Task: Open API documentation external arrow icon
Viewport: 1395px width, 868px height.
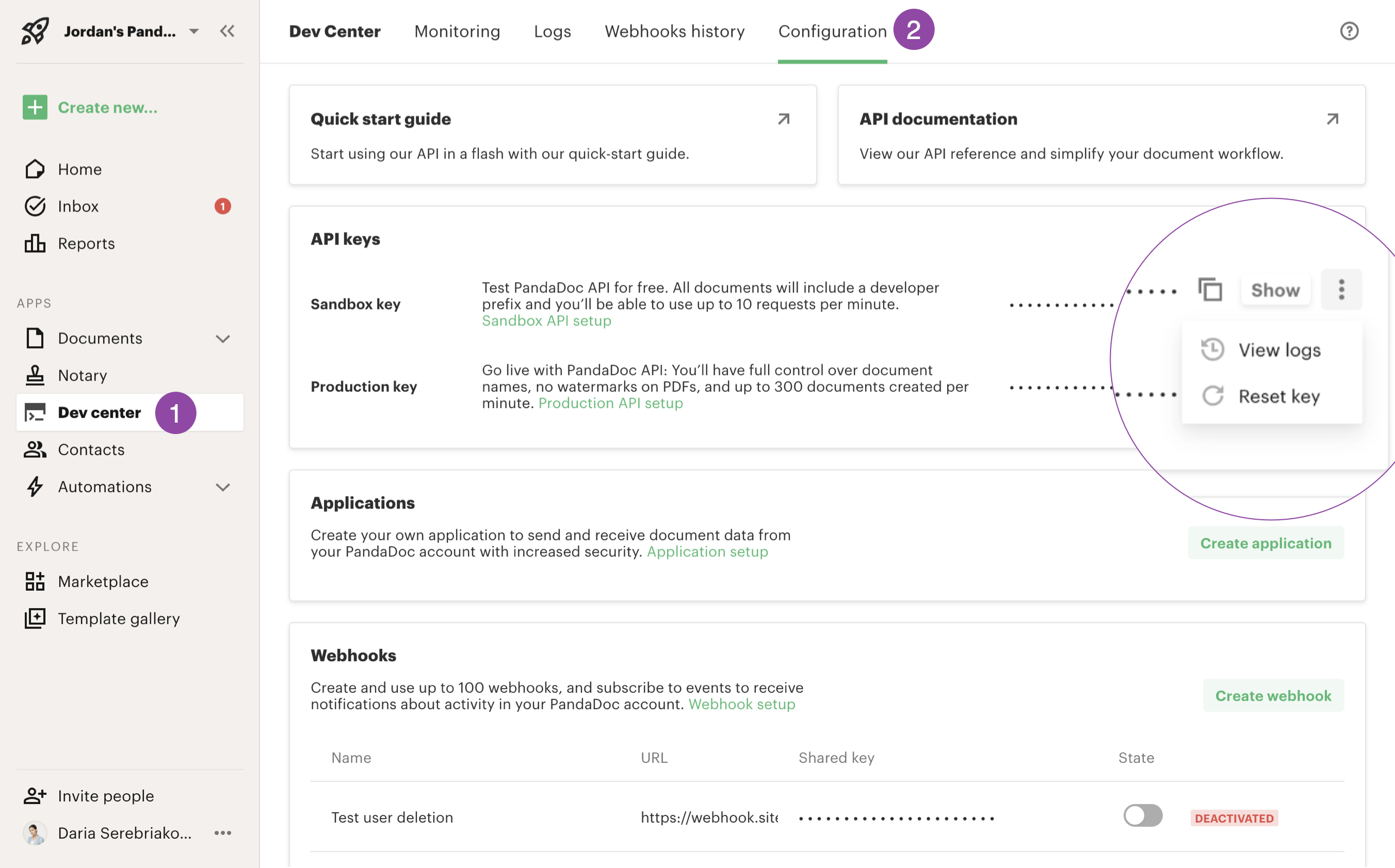Action: (x=1333, y=119)
